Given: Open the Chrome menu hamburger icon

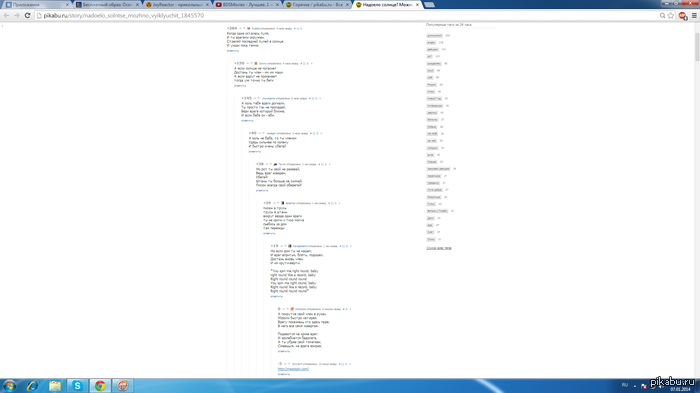Looking at the screenshot, I should click(x=694, y=15).
